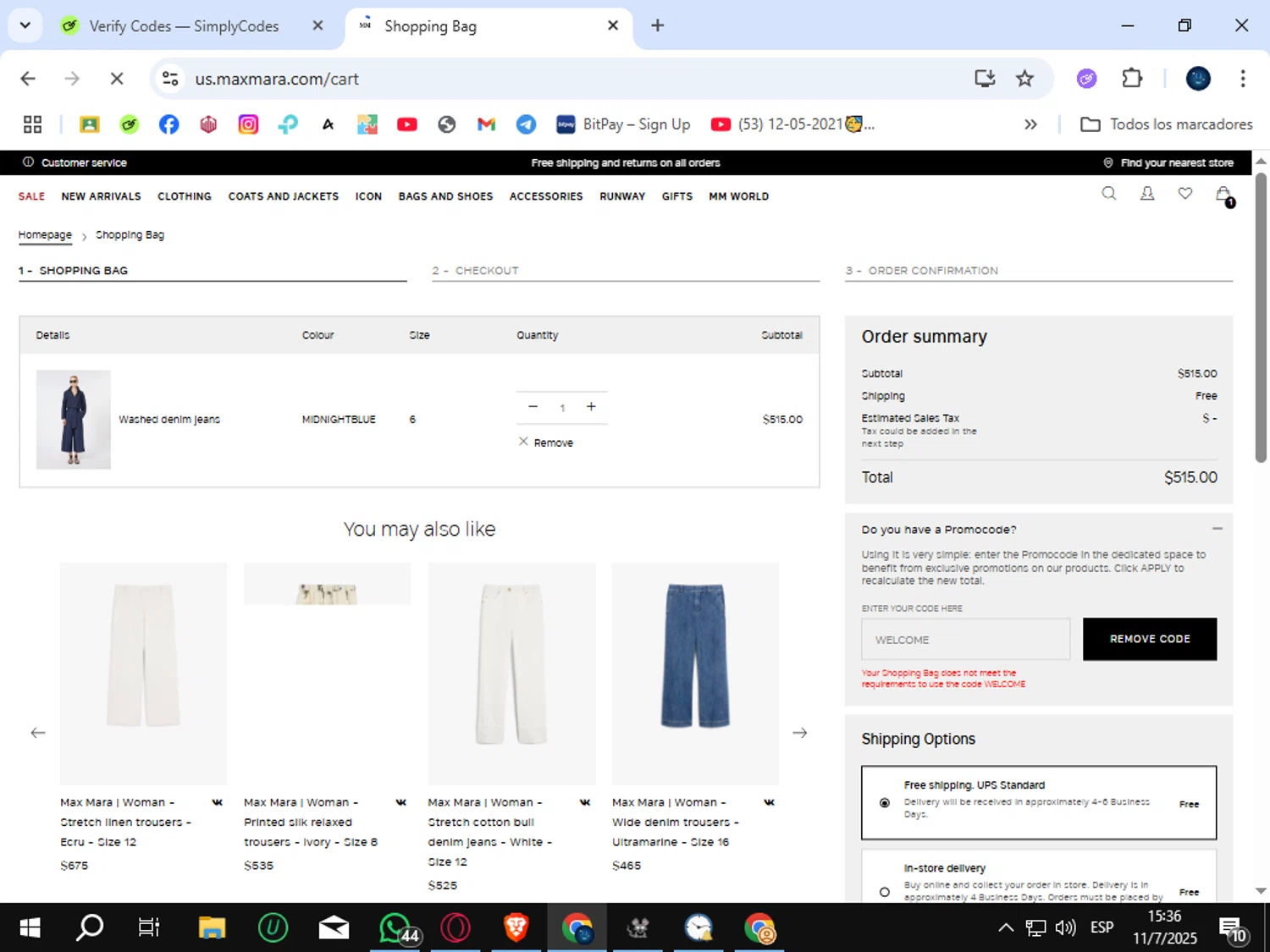Open CLOTHING menu
Image resolution: width=1270 pixels, height=952 pixels.
click(x=185, y=196)
